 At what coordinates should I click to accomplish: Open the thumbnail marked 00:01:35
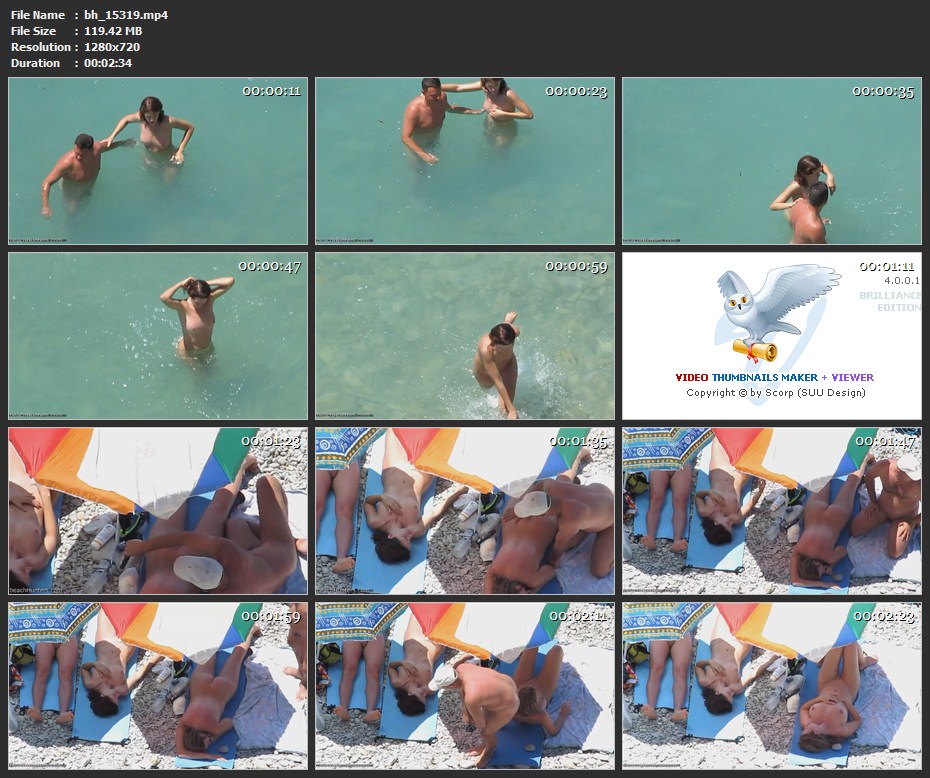click(465, 511)
